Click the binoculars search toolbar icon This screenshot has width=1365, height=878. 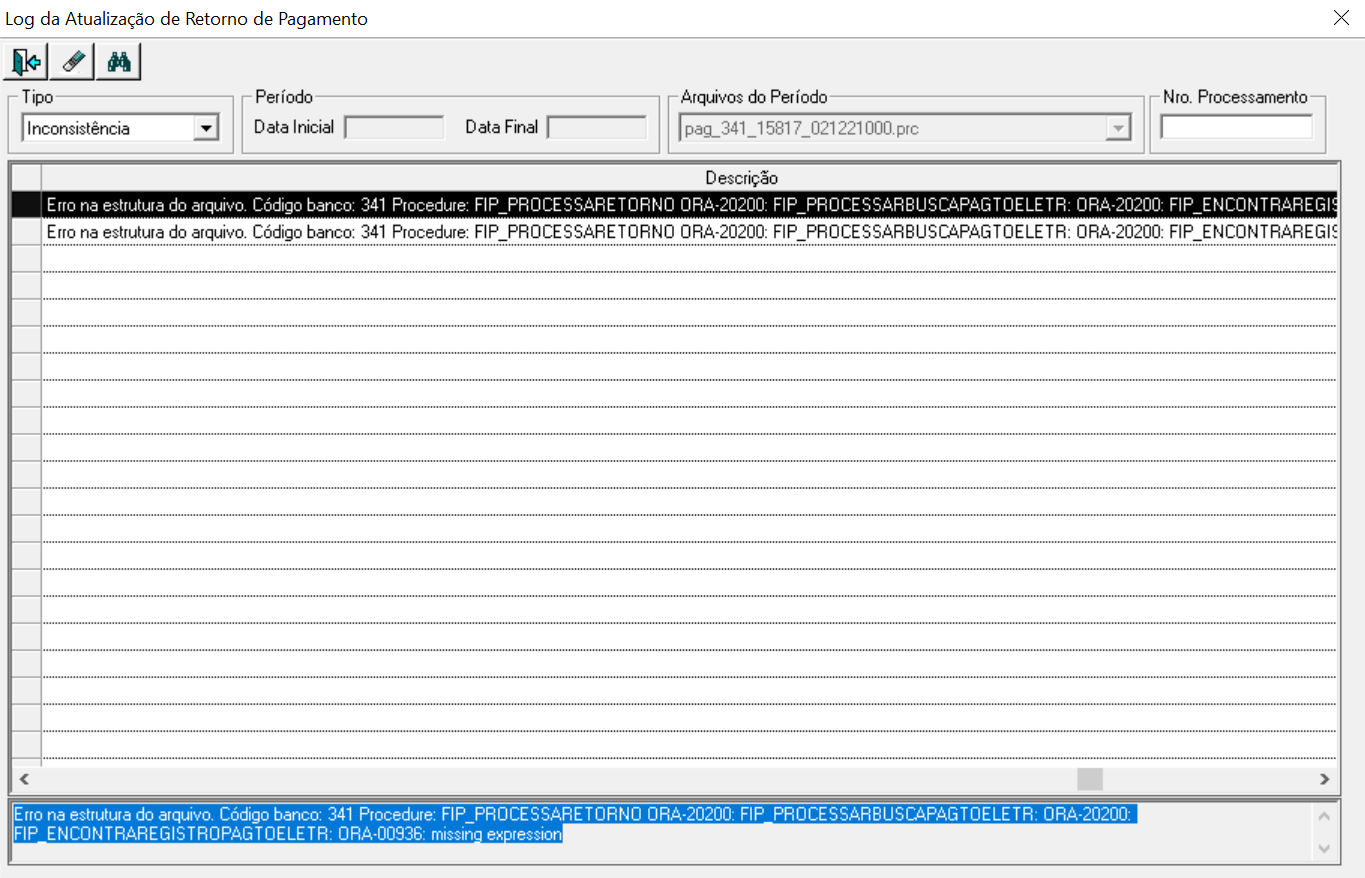(x=119, y=62)
